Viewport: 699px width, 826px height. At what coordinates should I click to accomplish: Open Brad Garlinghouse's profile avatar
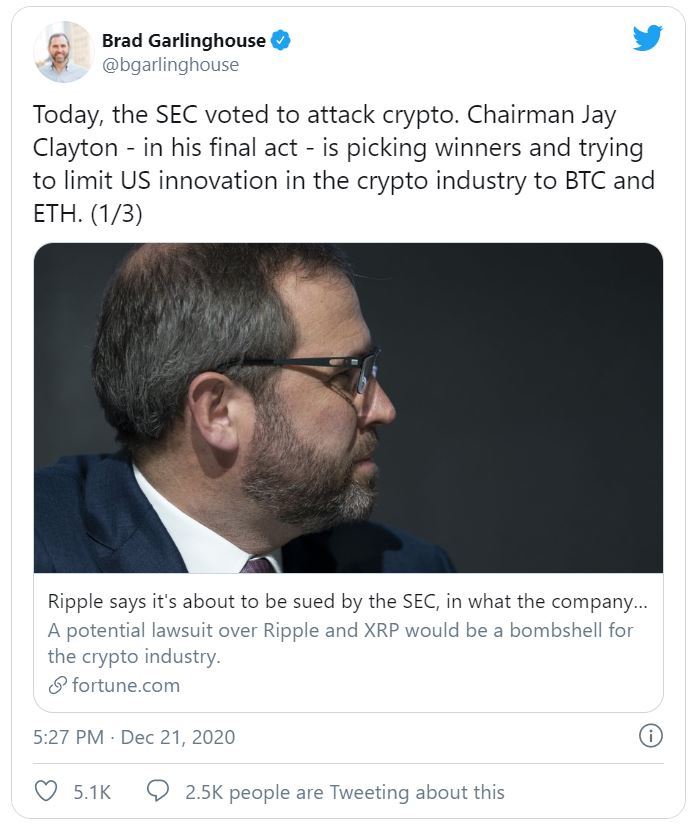63,51
